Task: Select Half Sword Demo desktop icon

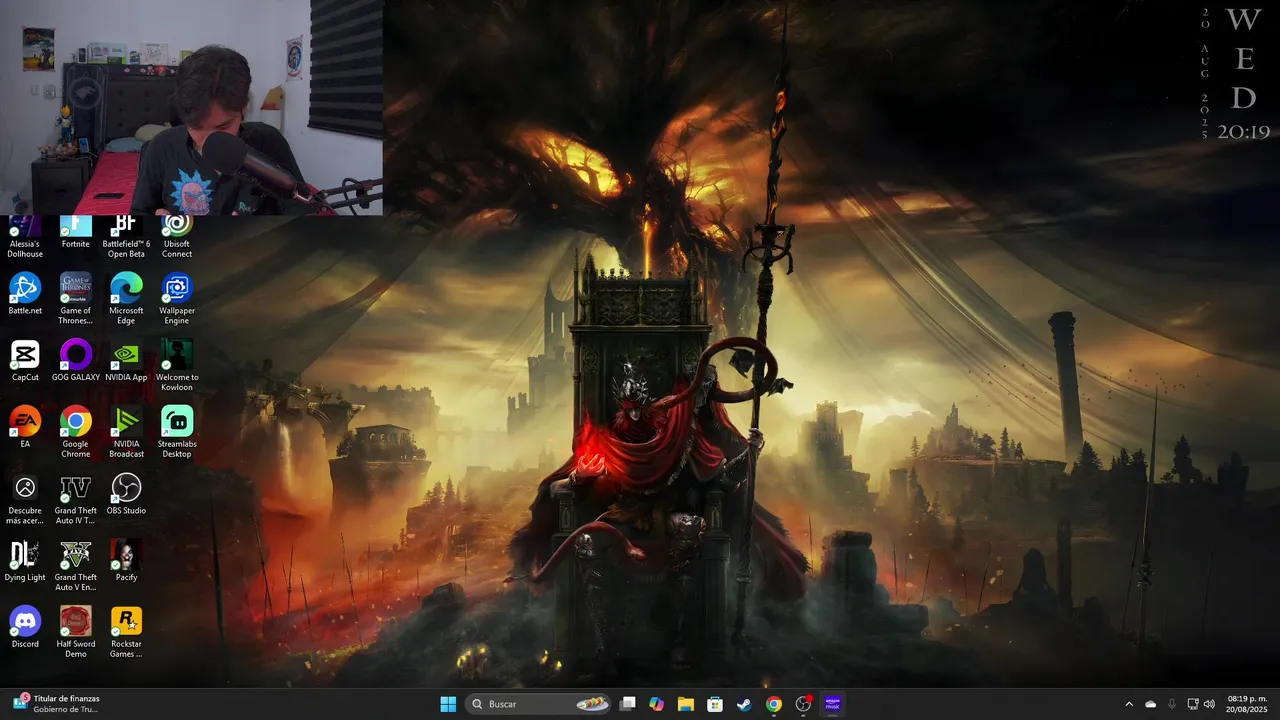Action: coord(76,633)
